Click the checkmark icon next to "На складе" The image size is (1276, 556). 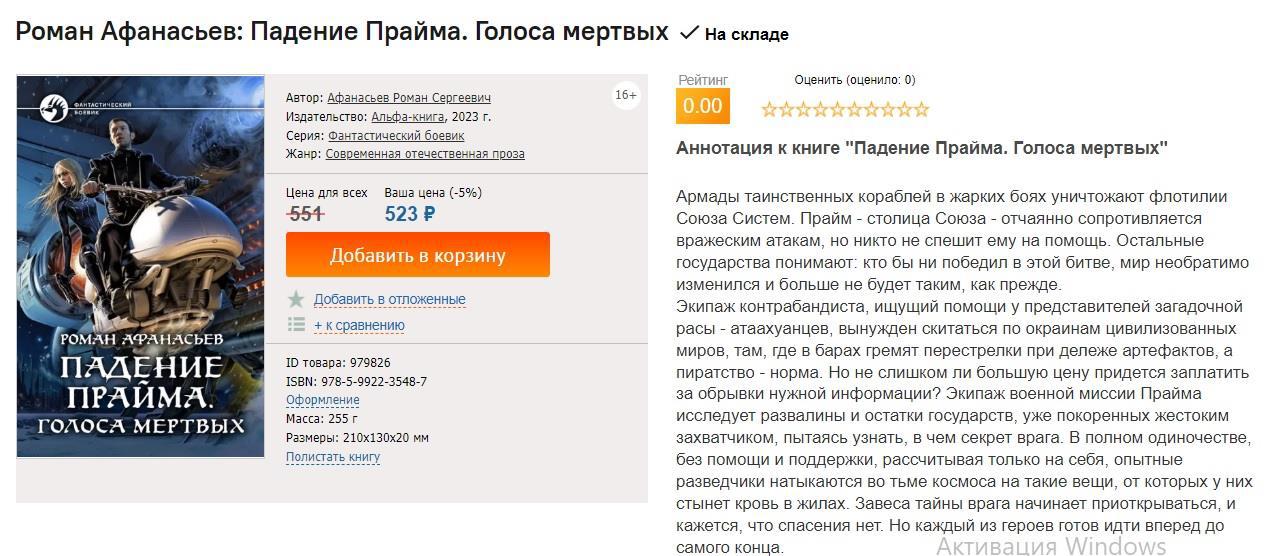click(689, 33)
